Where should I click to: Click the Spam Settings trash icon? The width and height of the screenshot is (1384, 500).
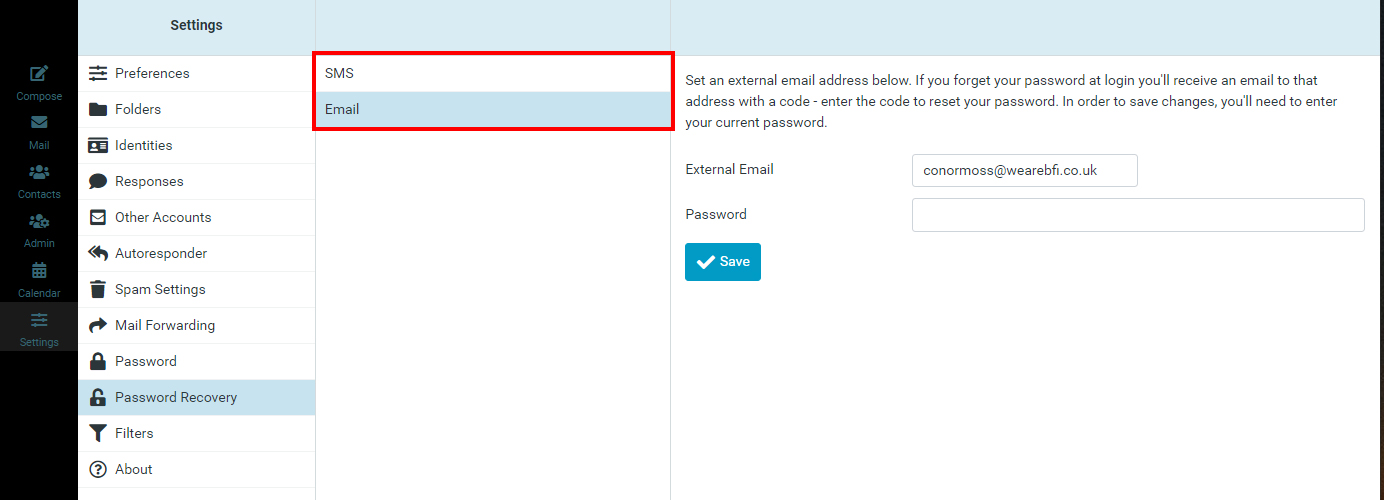point(98,289)
